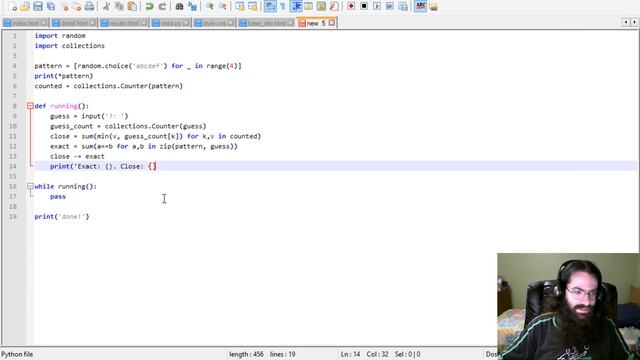The width and height of the screenshot is (640, 360).
Task: Save the currently recorded macro
Action: (403, 6)
